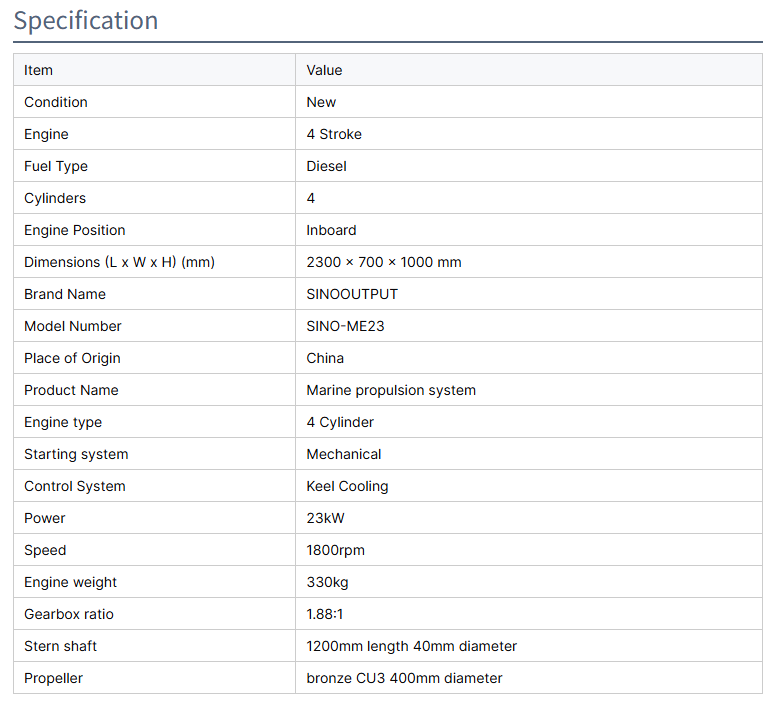Screen dimensions: 778x708
Task: Select the 330kg engine weight value
Action: click(x=327, y=582)
